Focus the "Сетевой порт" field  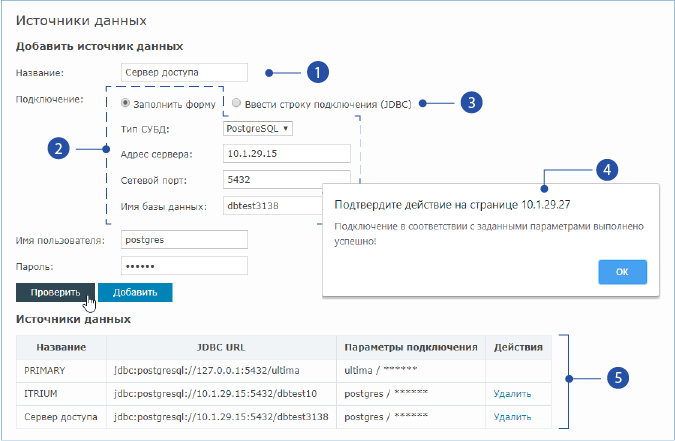click(287, 180)
